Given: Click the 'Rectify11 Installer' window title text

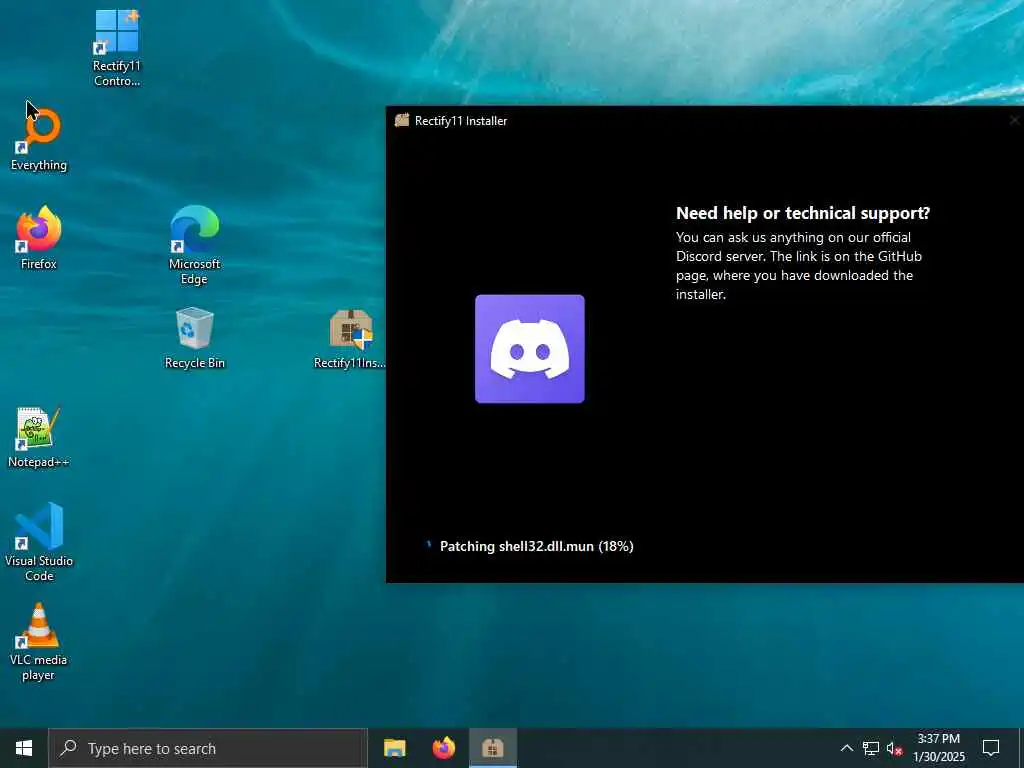Looking at the screenshot, I should click(x=461, y=121).
